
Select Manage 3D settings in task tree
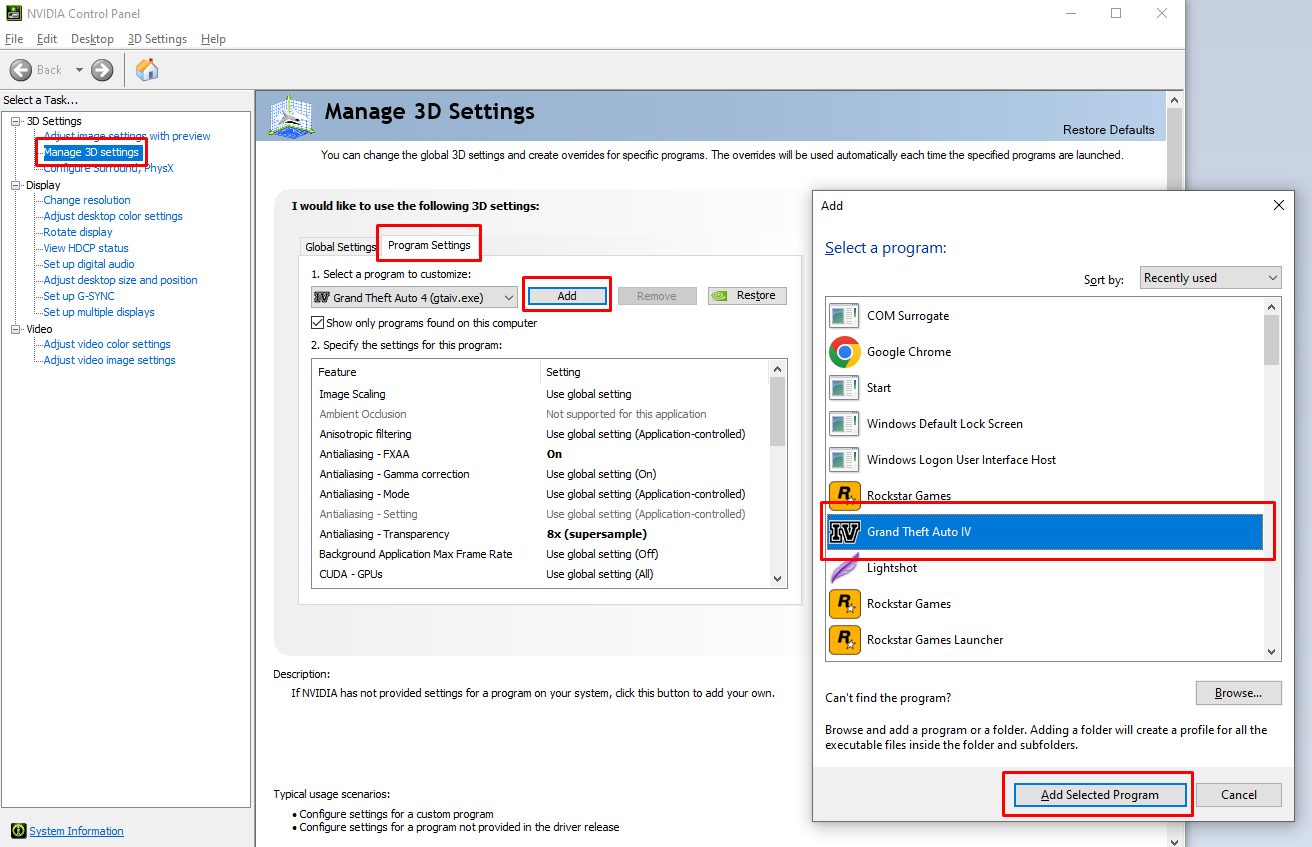tap(91, 152)
